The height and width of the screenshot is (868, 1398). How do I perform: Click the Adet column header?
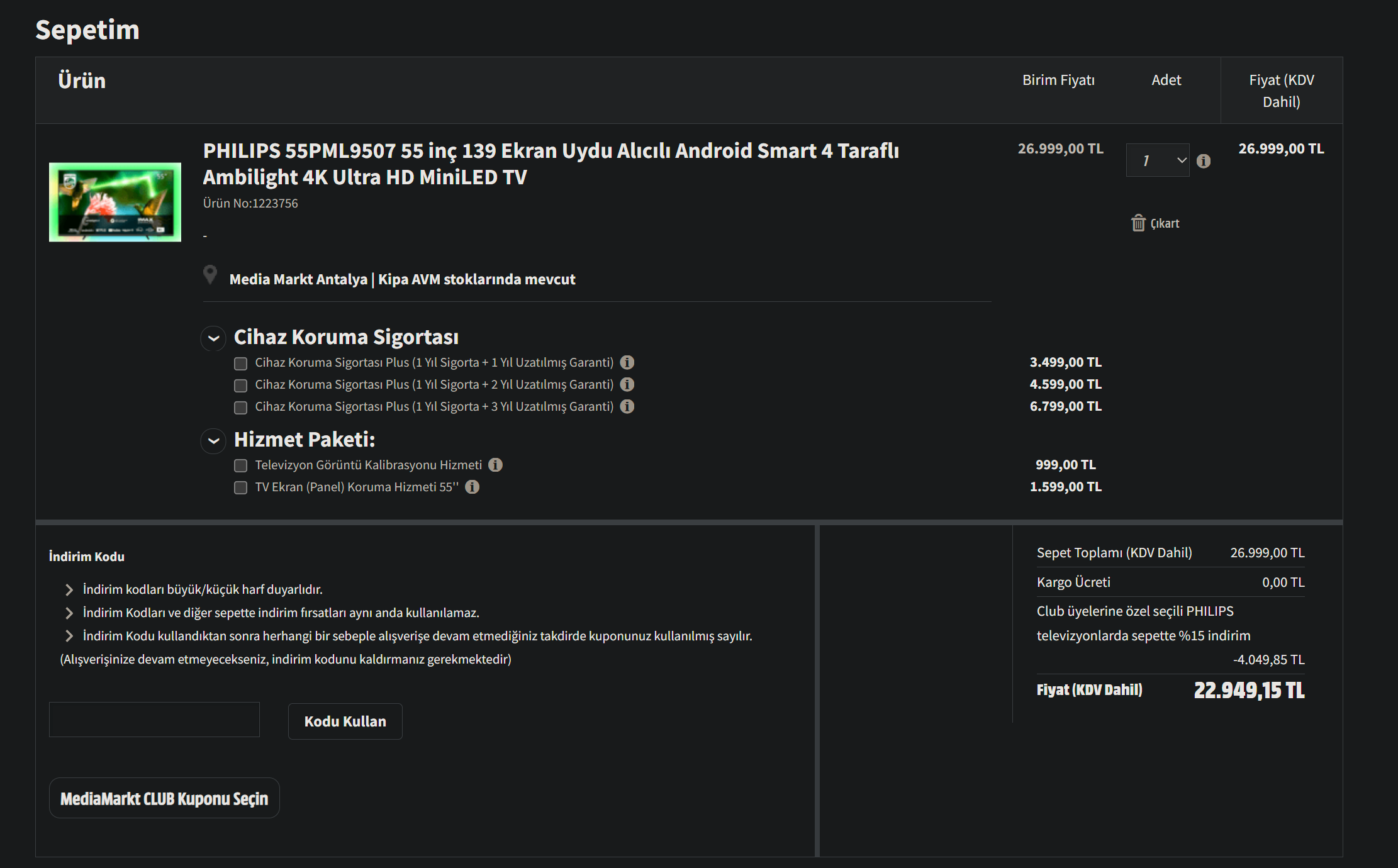[1166, 80]
